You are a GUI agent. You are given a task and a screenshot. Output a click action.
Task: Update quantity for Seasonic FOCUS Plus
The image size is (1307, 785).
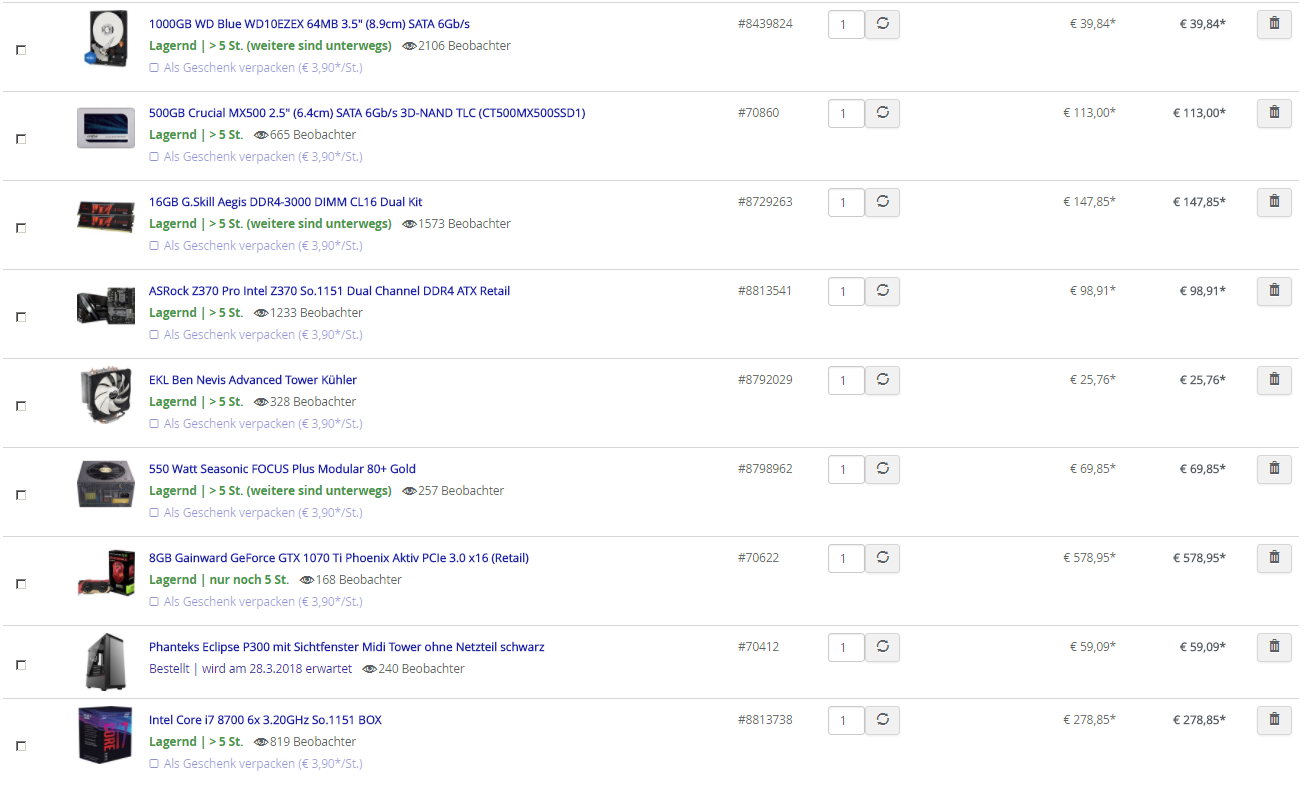point(882,469)
